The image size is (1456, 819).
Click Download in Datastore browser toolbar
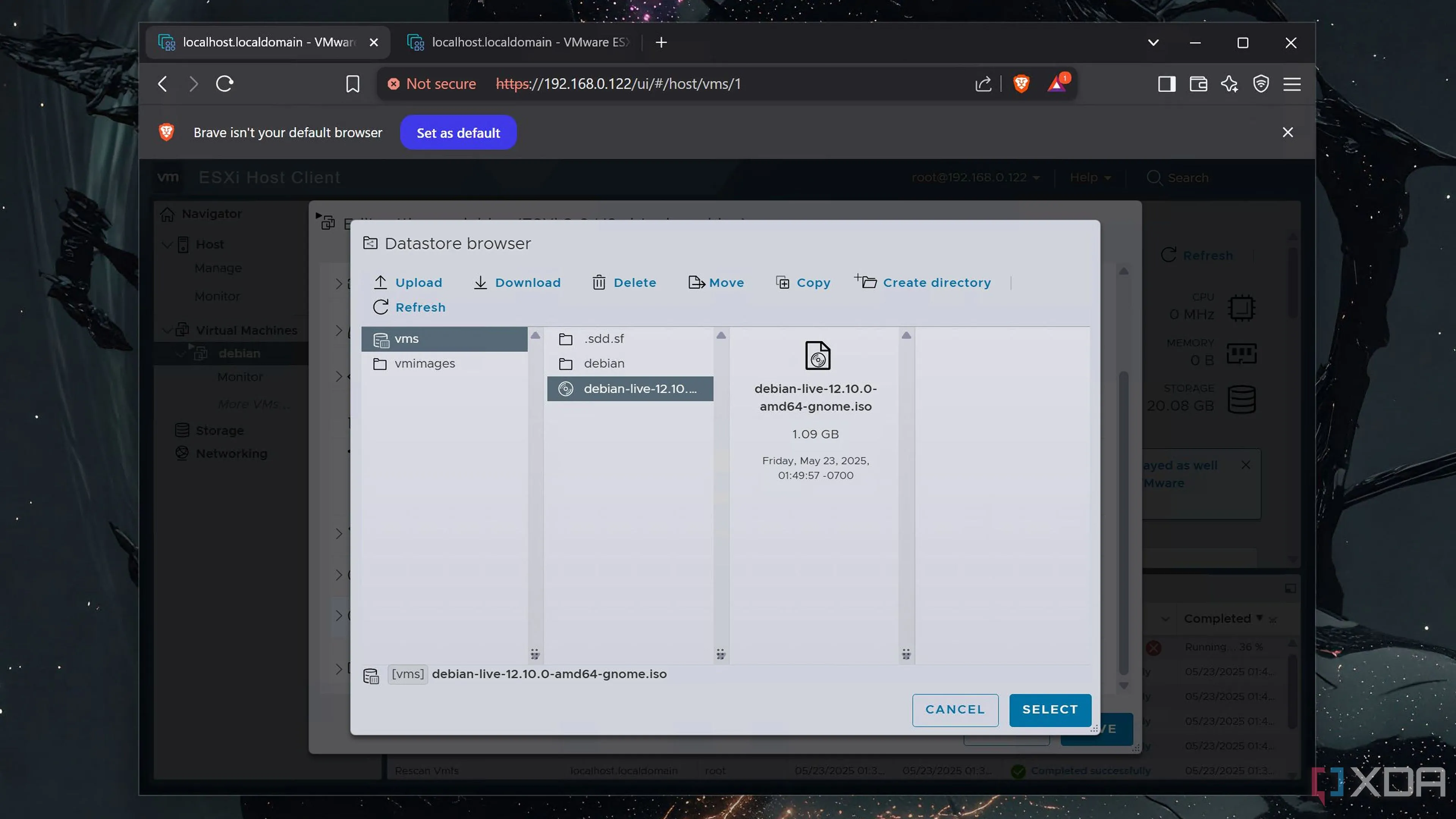[516, 282]
